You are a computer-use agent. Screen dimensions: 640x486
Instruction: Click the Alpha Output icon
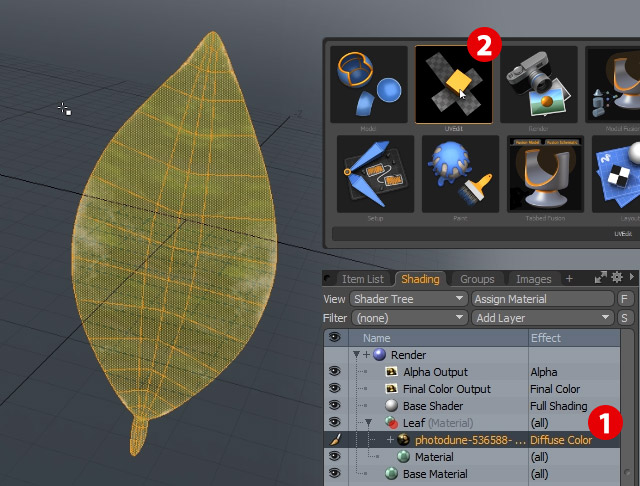391,372
